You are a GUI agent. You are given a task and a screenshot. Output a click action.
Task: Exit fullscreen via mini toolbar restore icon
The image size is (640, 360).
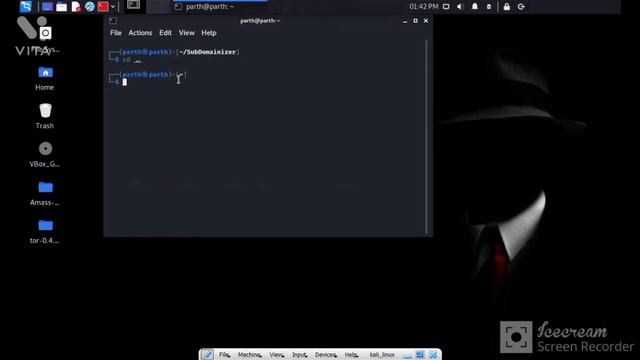[420, 355]
